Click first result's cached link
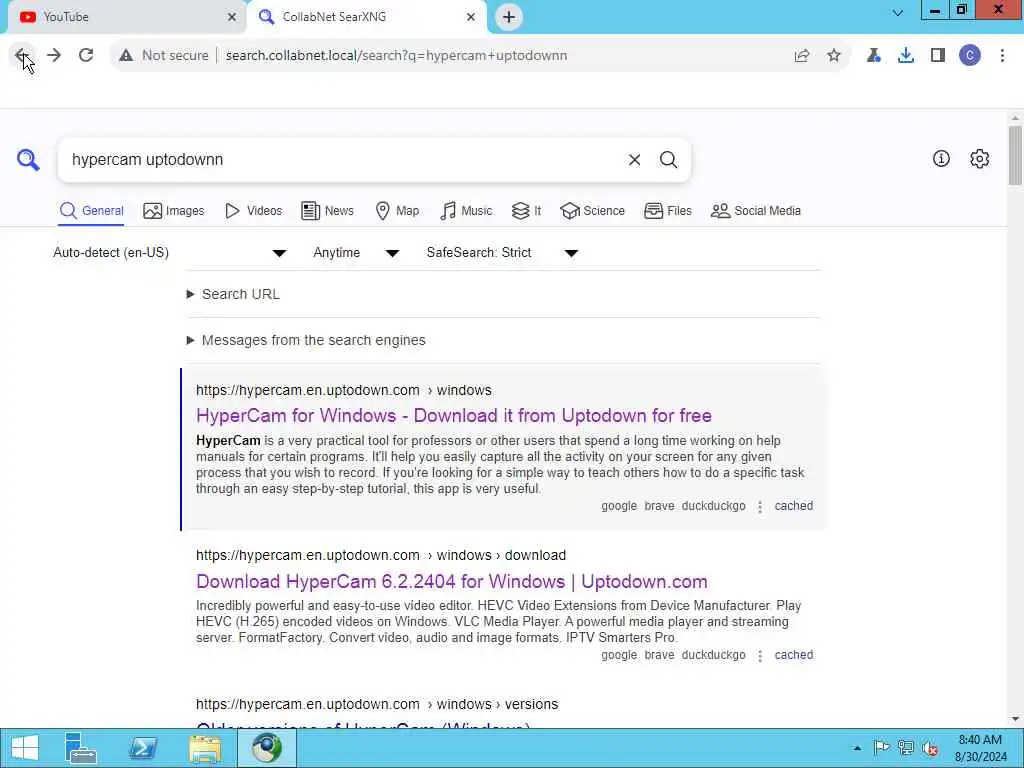This screenshot has height=768, width=1024. coord(793,506)
